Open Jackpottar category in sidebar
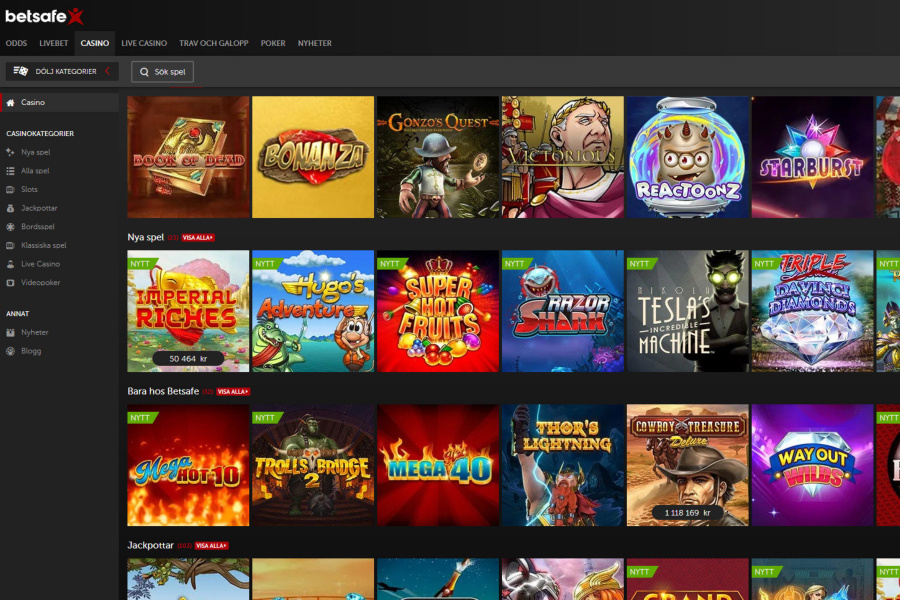 click(39, 208)
